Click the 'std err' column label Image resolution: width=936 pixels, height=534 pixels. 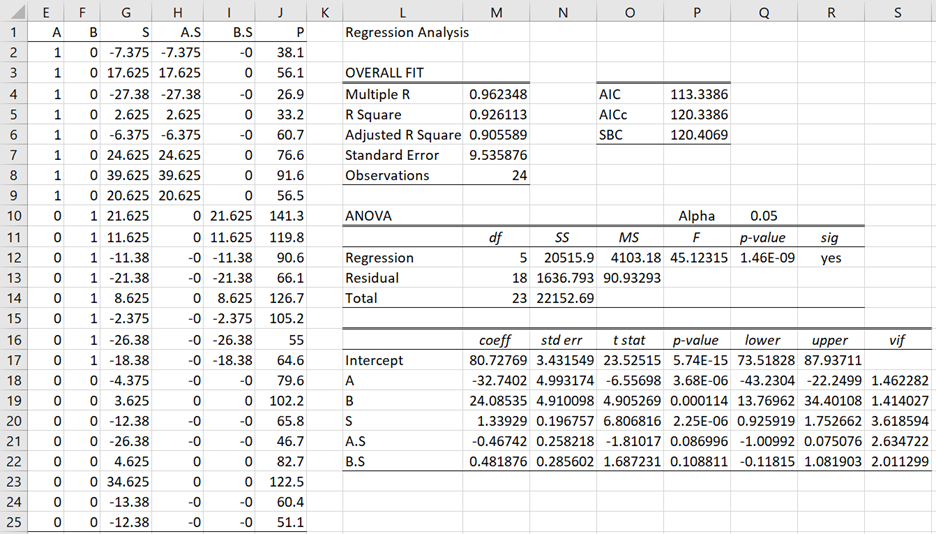tap(561, 340)
